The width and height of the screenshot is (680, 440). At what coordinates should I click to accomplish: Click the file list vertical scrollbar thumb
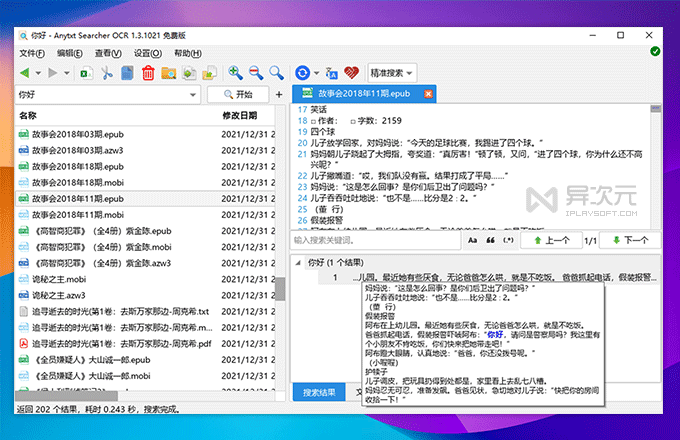click(x=281, y=289)
